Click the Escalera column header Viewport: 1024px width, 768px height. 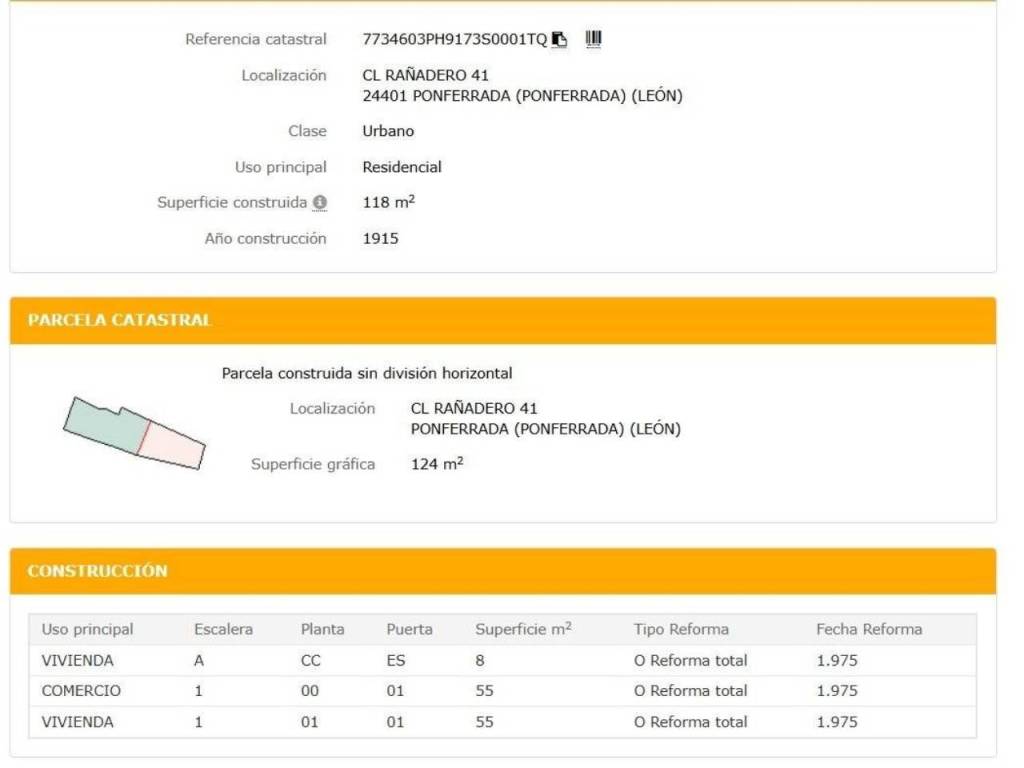(223, 629)
